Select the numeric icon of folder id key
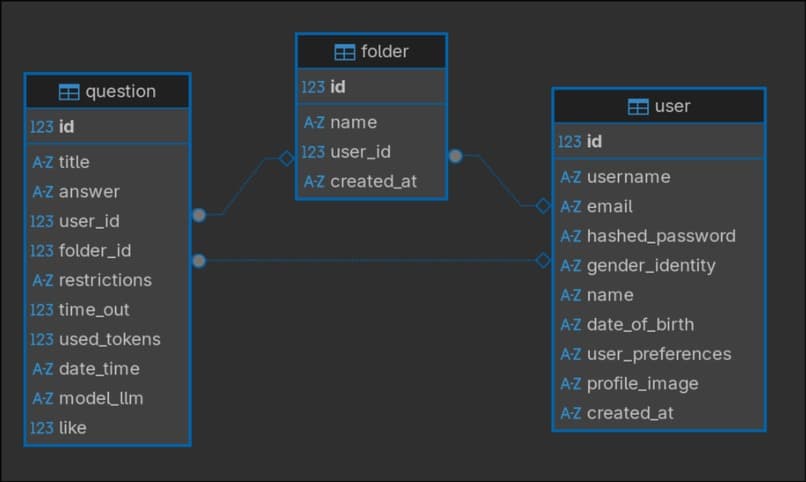806x482 pixels. point(313,87)
